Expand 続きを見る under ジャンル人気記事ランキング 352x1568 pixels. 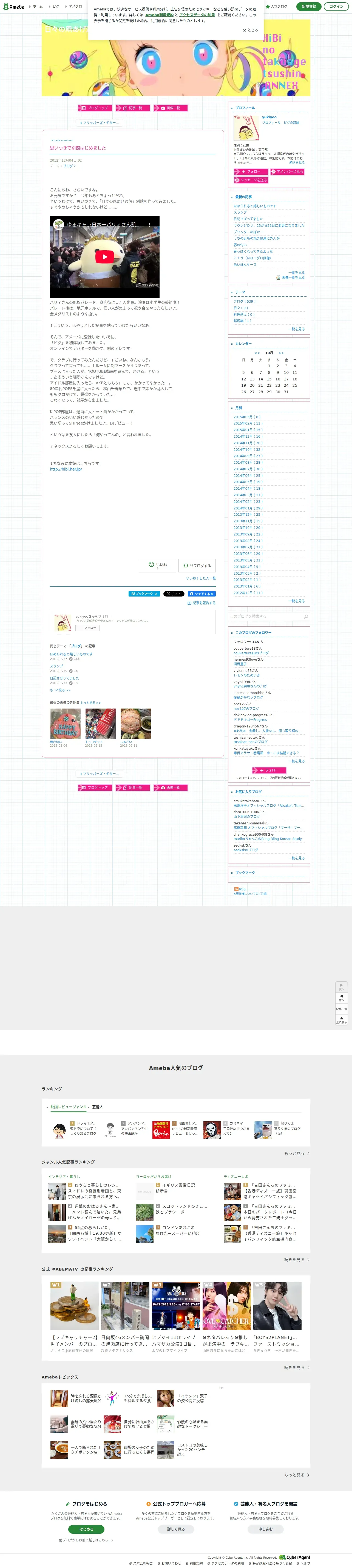(x=297, y=1259)
